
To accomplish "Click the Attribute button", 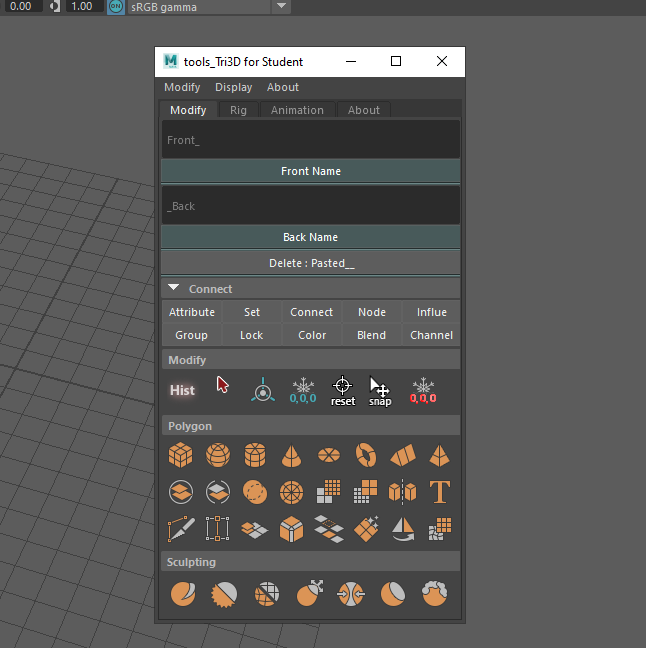I will click(192, 312).
